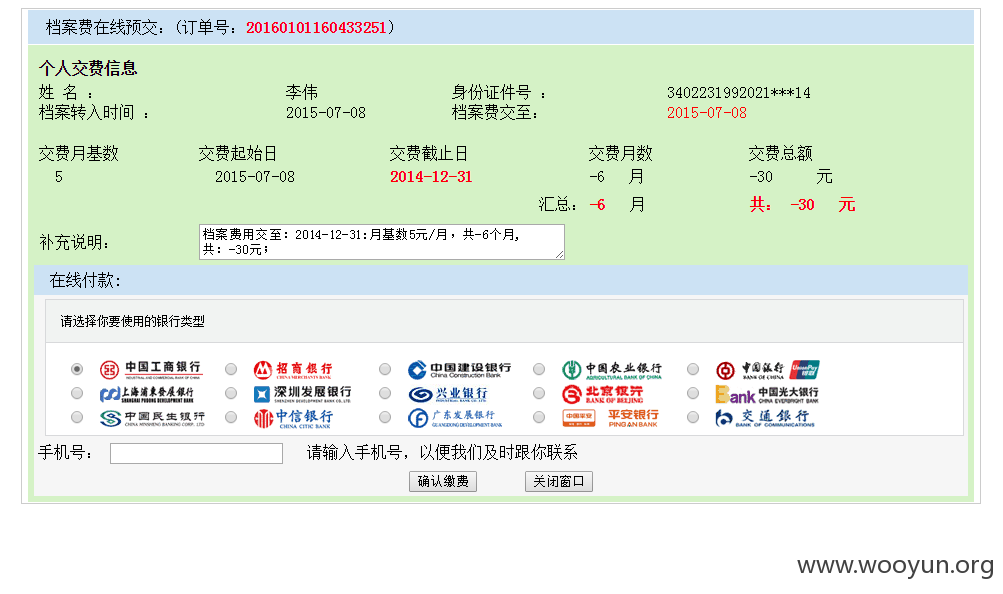Click the 在线付款 section header
This screenshot has height=594, width=1003.
pyautogui.click(x=501, y=281)
